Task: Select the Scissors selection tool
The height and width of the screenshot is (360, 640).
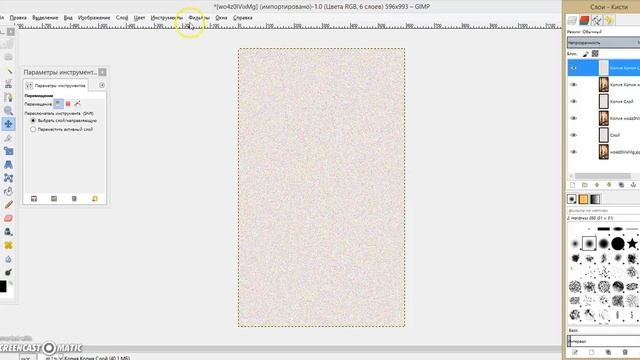Action: (8, 84)
